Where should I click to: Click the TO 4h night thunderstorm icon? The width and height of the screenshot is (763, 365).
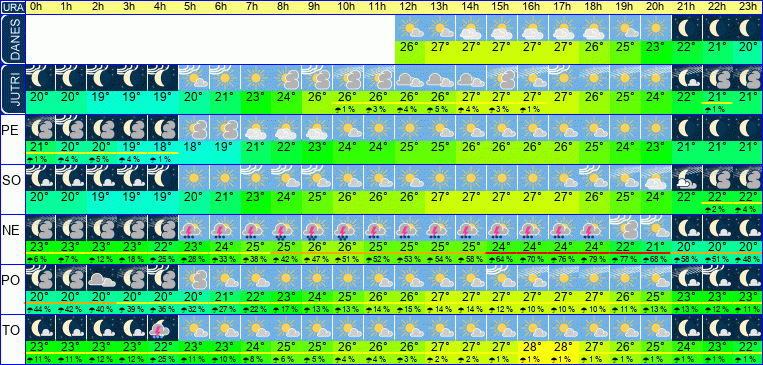163,328
